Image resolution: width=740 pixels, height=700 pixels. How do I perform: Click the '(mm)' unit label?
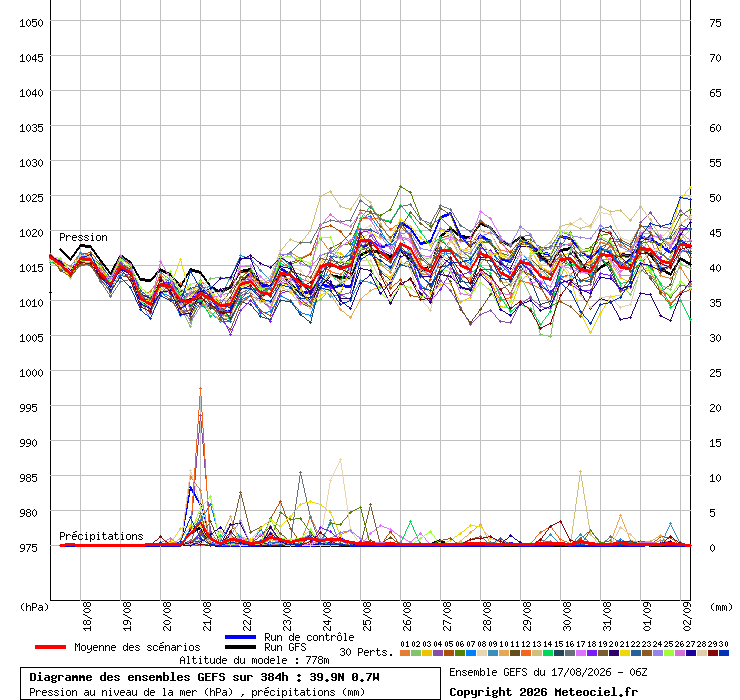coord(721,607)
